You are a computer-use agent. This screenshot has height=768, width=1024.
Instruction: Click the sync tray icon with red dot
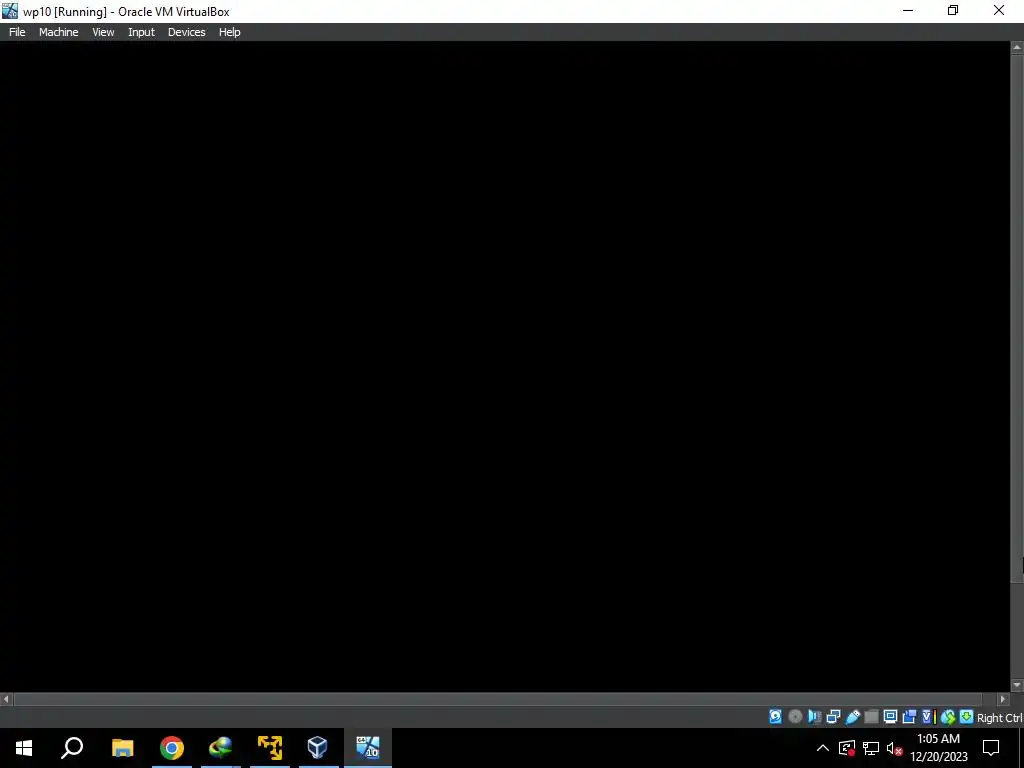(847, 748)
